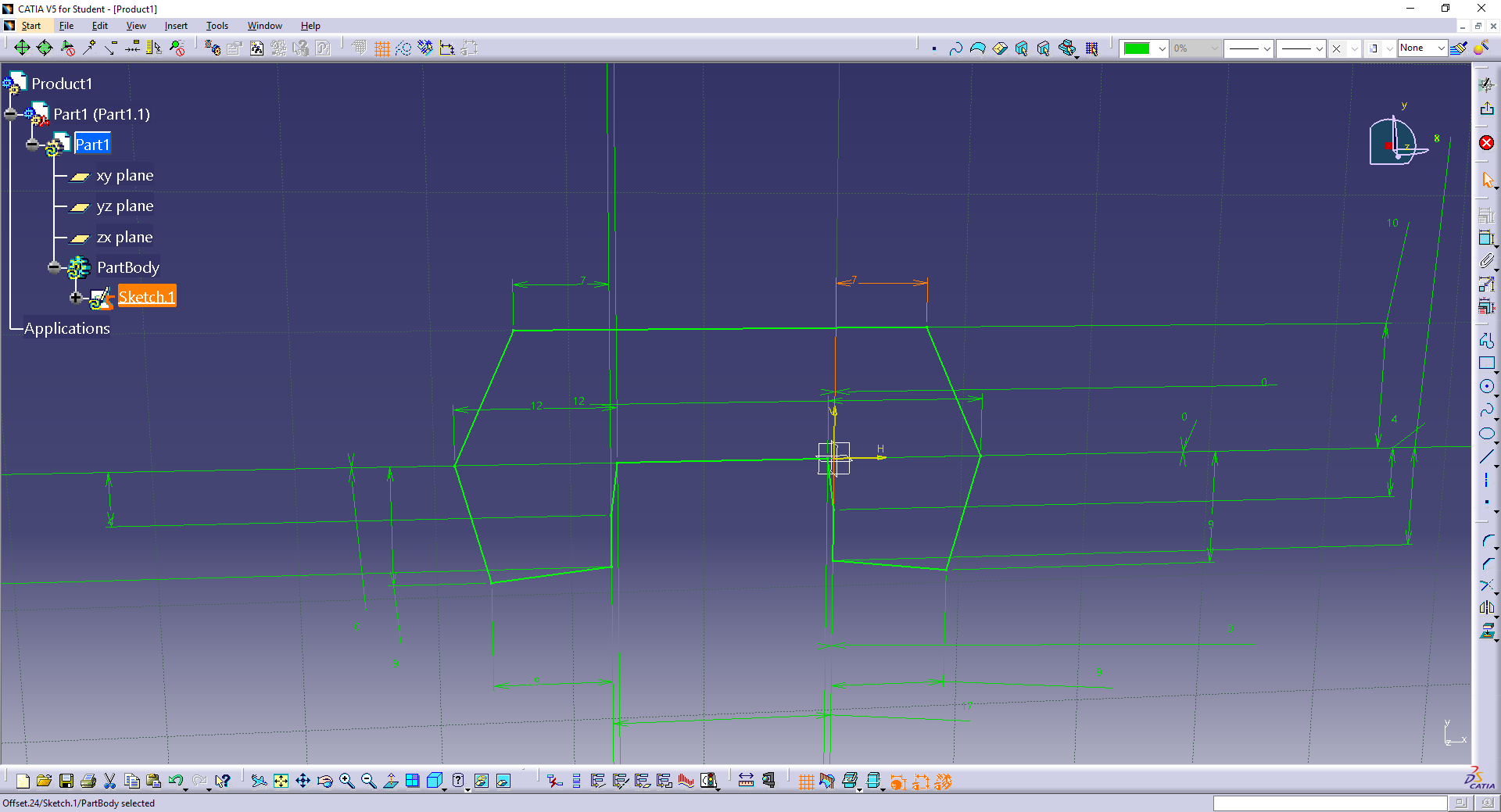This screenshot has width=1501, height=812.
Task: Expand the Sketch.1 tree node
Action: (x=76, y=297)
